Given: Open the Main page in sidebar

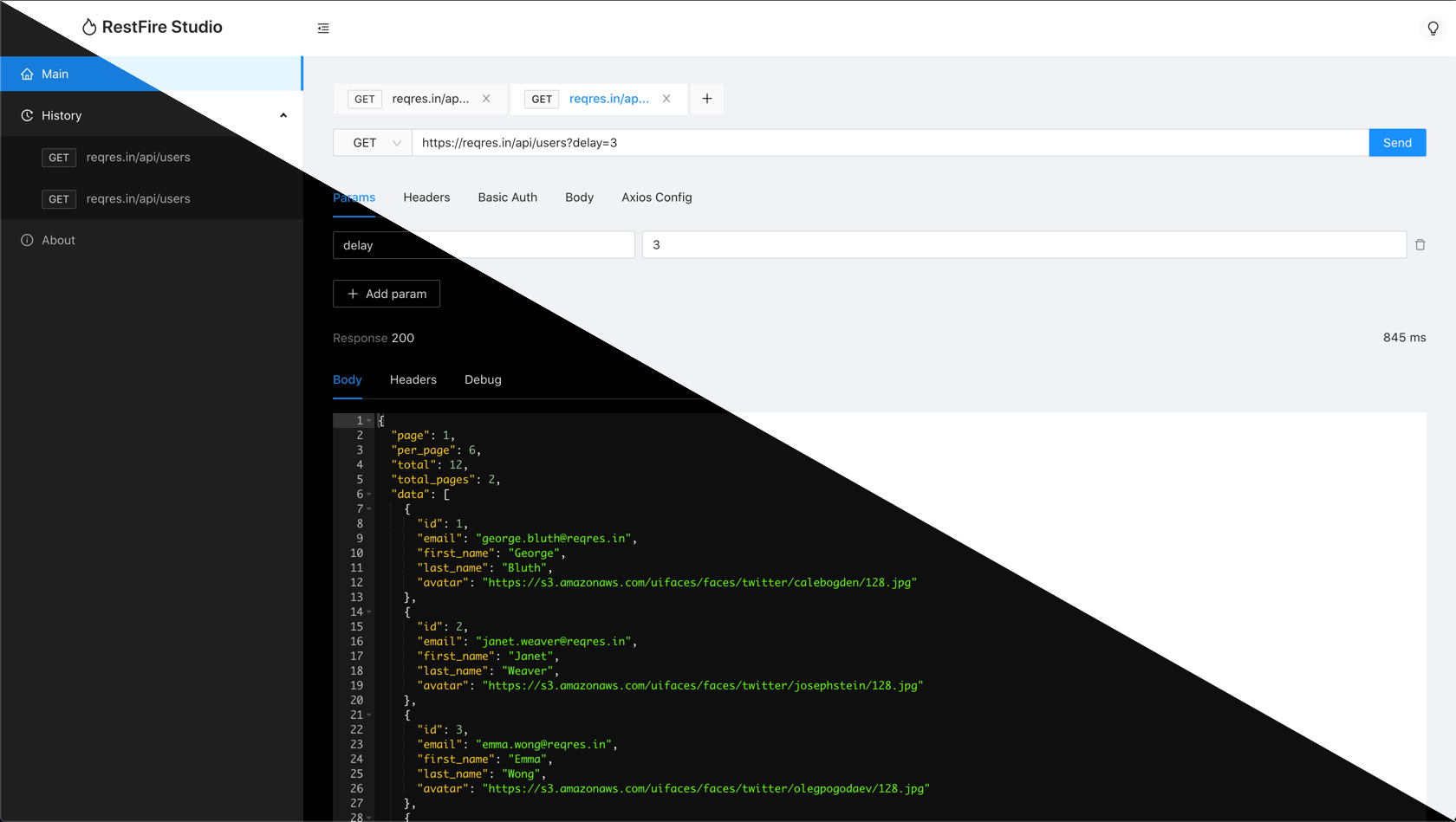Looking at the screenshot, I should point(151,74).
